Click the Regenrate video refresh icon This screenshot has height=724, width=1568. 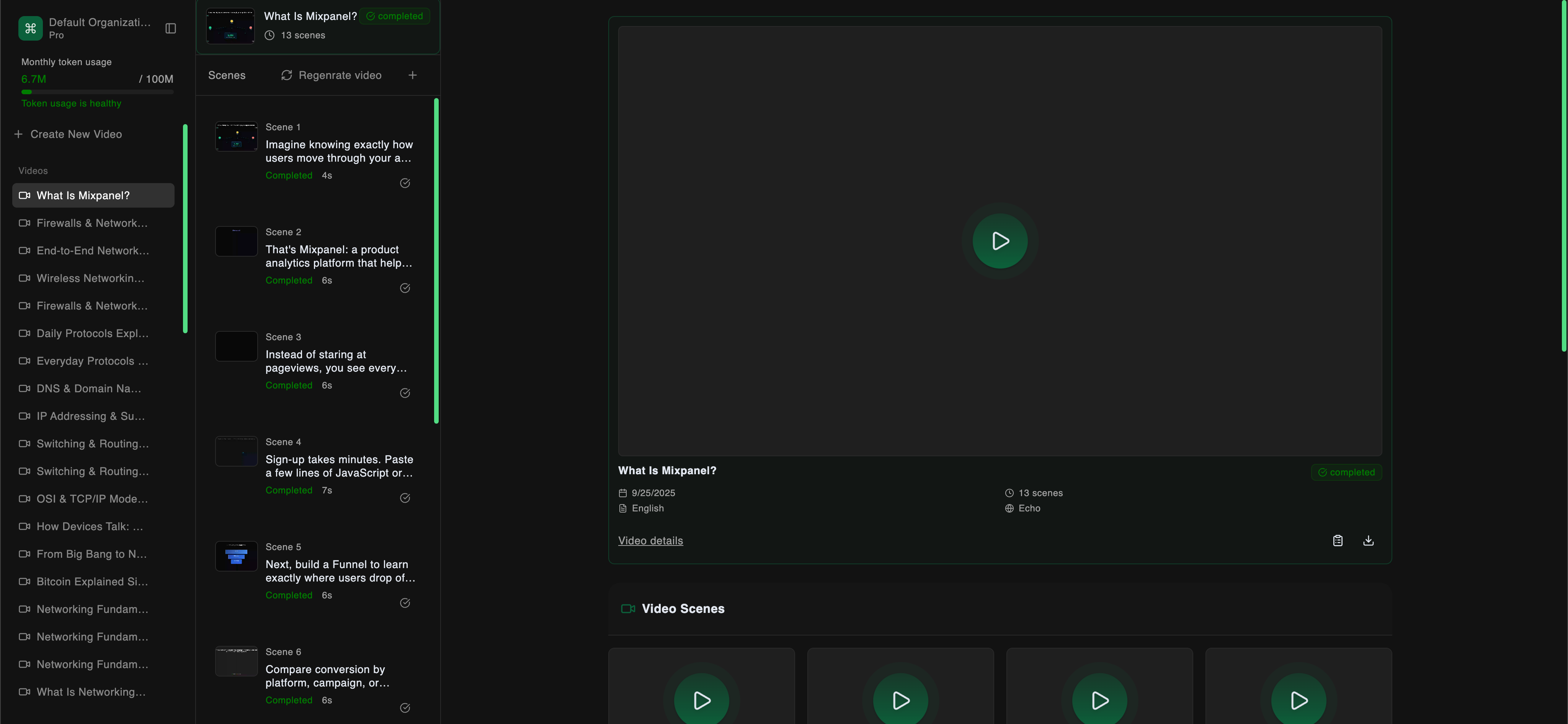287,75
